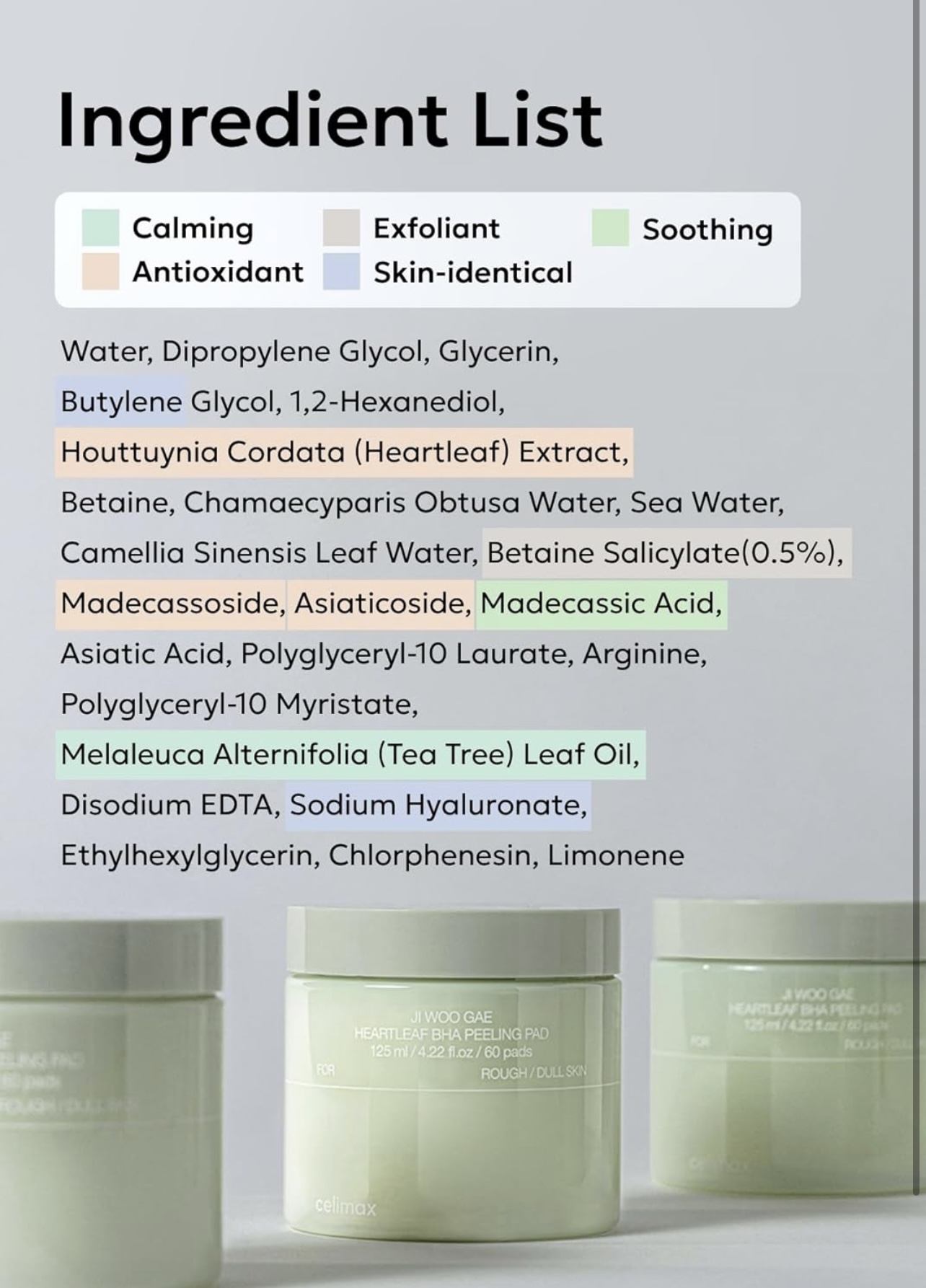
Task: Select the Ingredient List heading
Action: click(x=330, y=120)
